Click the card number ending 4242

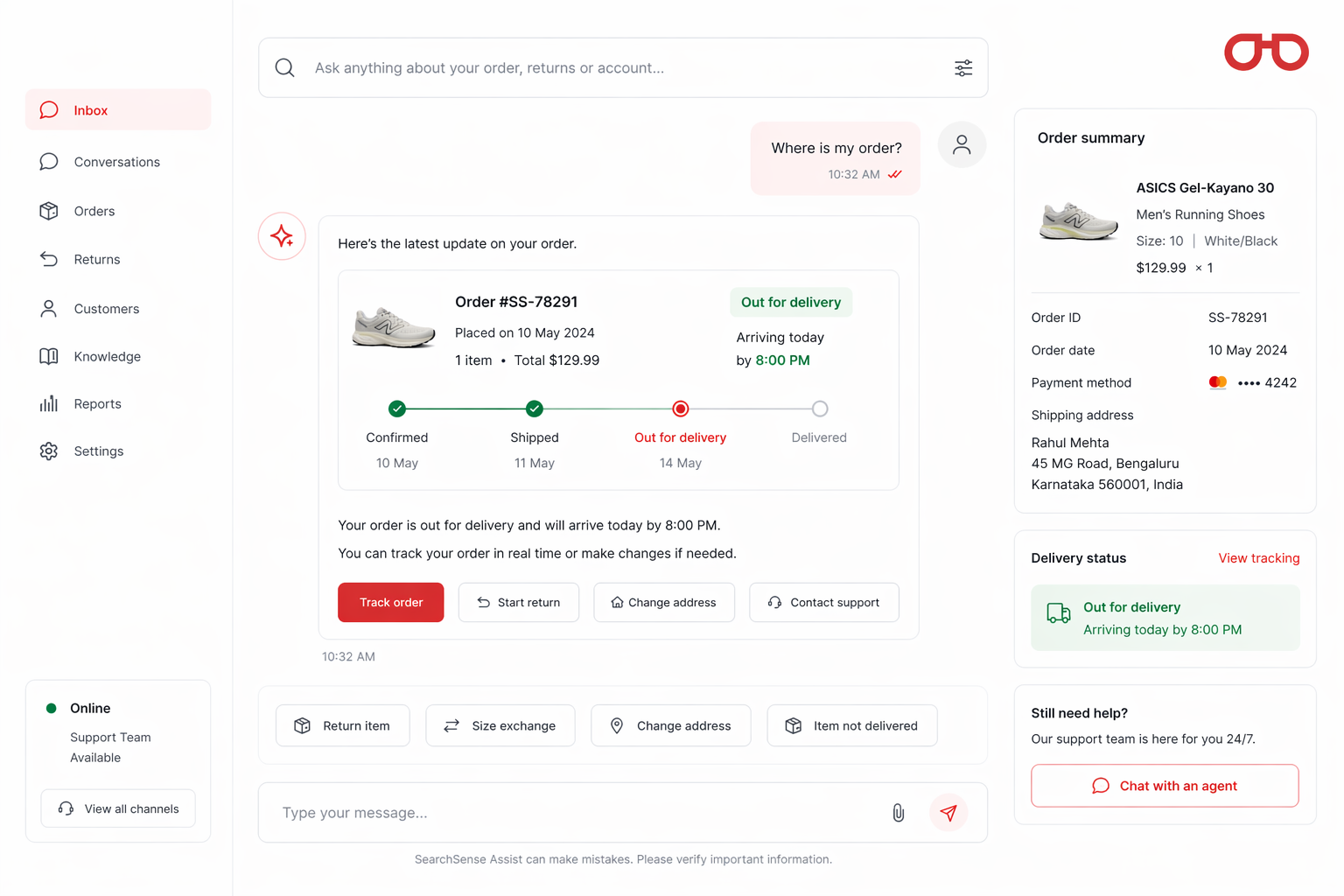(1267, 382)
